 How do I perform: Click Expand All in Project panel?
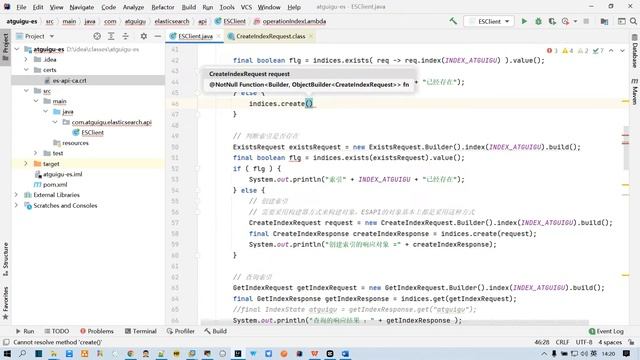pos(111,36)
